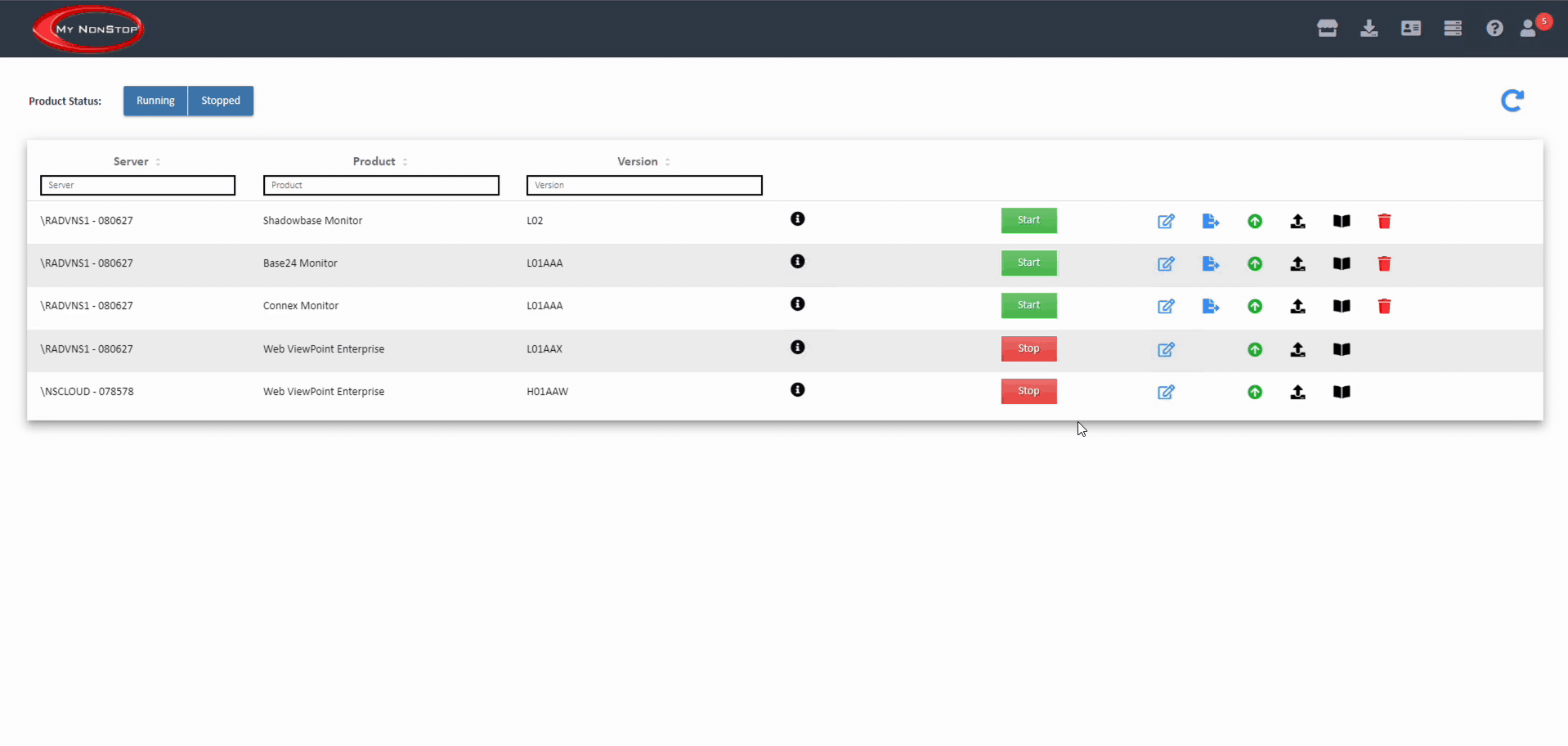Edit the Shadowbase Monitor entry
The height and width of the screenshot is (746, 1568).
click(x=1167, y=221)
